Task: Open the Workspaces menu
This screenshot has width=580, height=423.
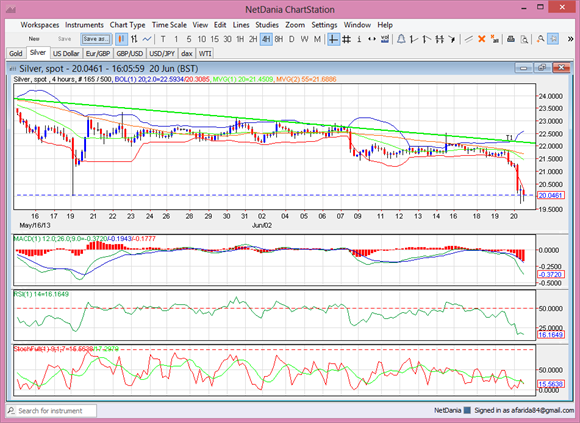Action: [40, 25]
